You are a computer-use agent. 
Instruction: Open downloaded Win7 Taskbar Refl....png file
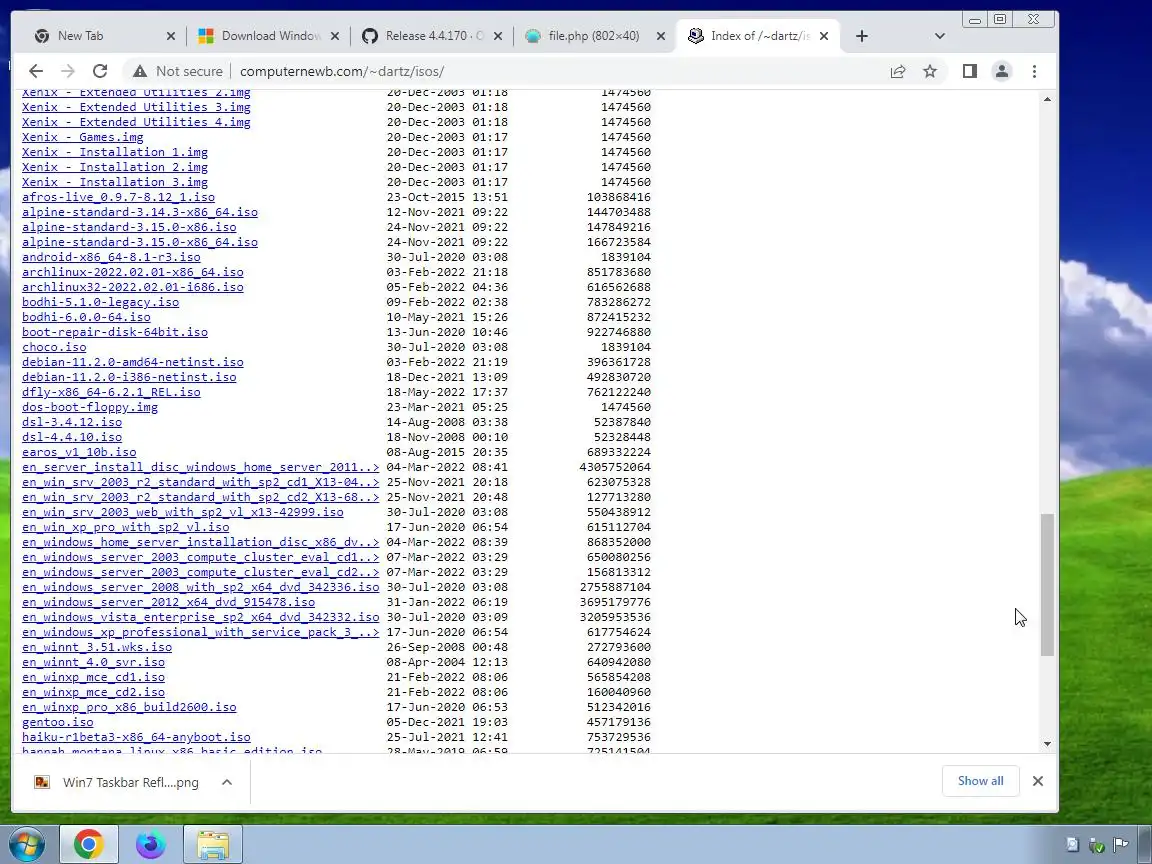click(x=118, y=782)
